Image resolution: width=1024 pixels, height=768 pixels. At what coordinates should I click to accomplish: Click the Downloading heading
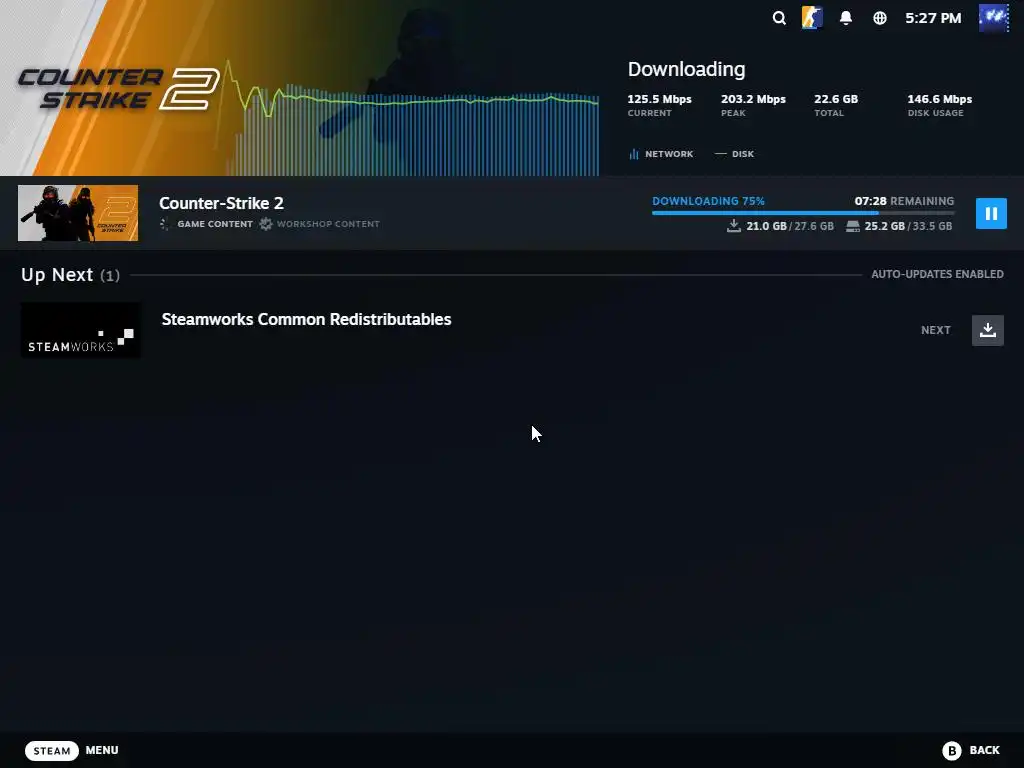[686, 69]
